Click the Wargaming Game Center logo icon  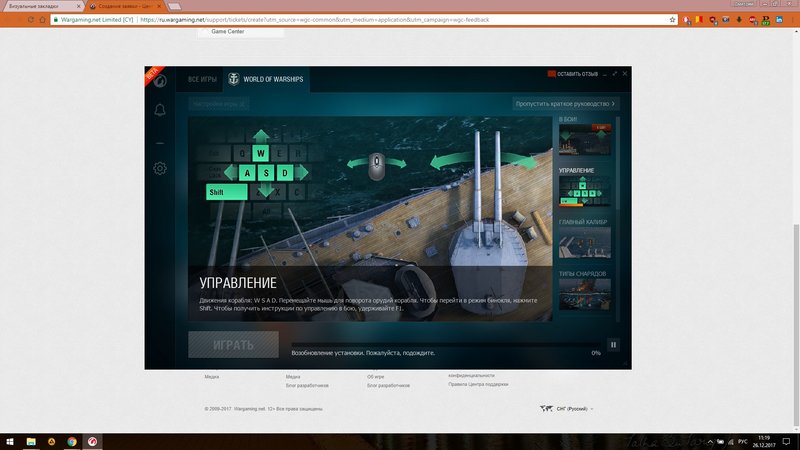(x=160, y=81)
